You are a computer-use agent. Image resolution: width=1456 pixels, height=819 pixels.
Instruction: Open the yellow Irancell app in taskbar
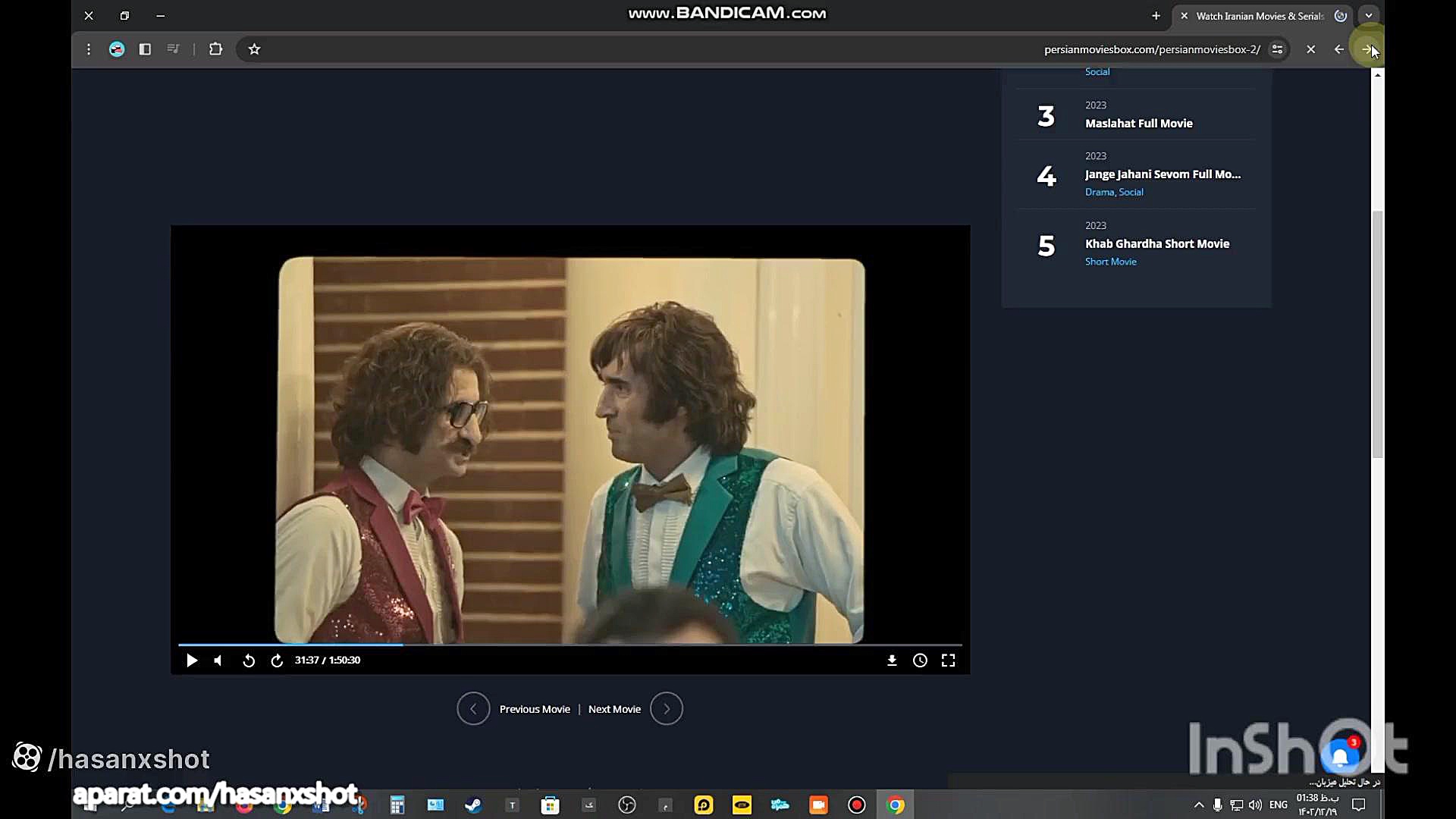click(x=742, y=805)
